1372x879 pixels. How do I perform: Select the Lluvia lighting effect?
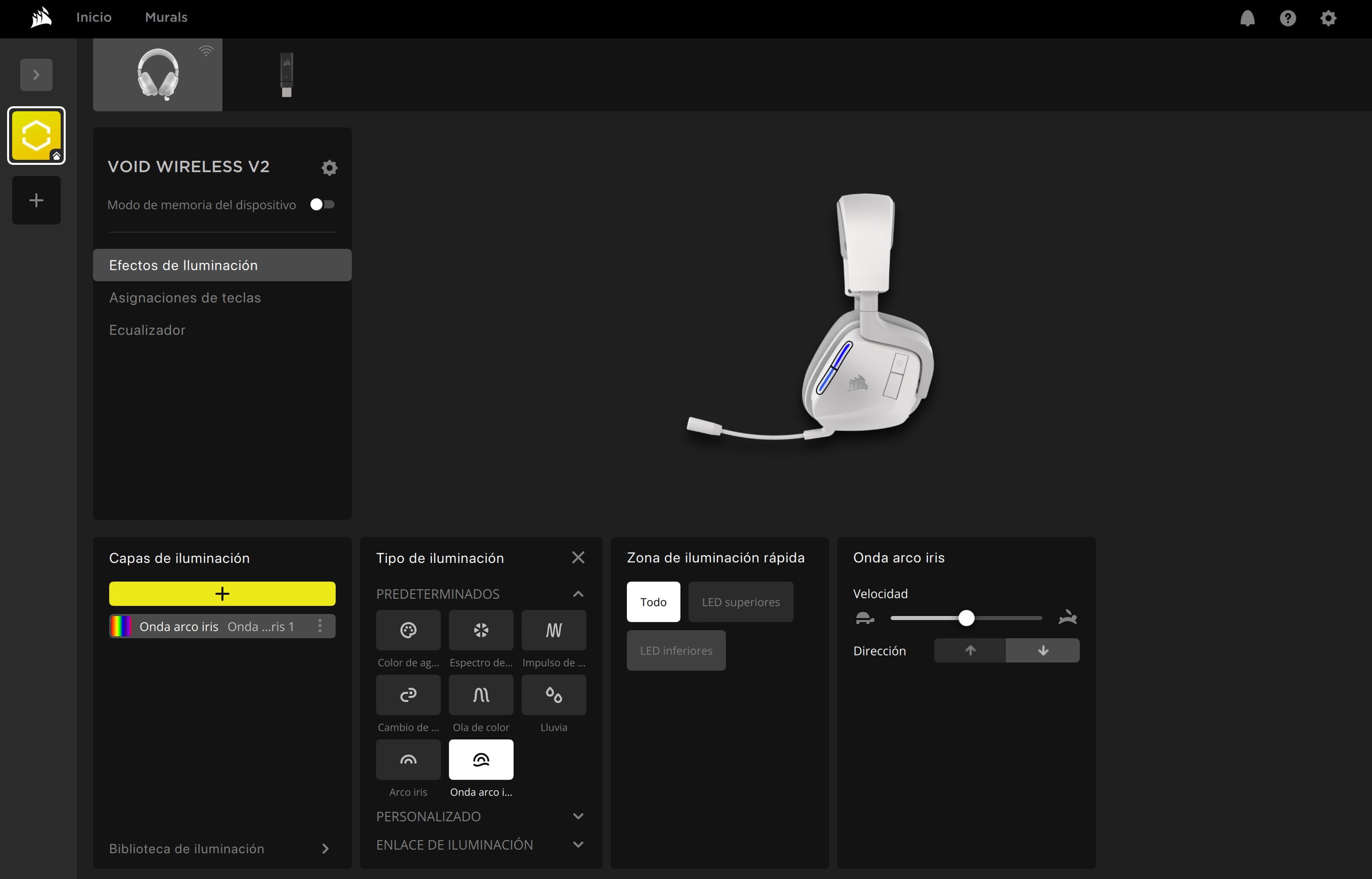point(553,695)
